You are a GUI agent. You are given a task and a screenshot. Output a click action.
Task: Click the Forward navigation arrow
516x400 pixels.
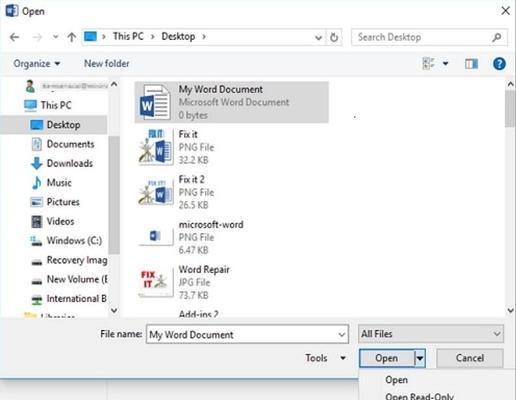[37, 37]
